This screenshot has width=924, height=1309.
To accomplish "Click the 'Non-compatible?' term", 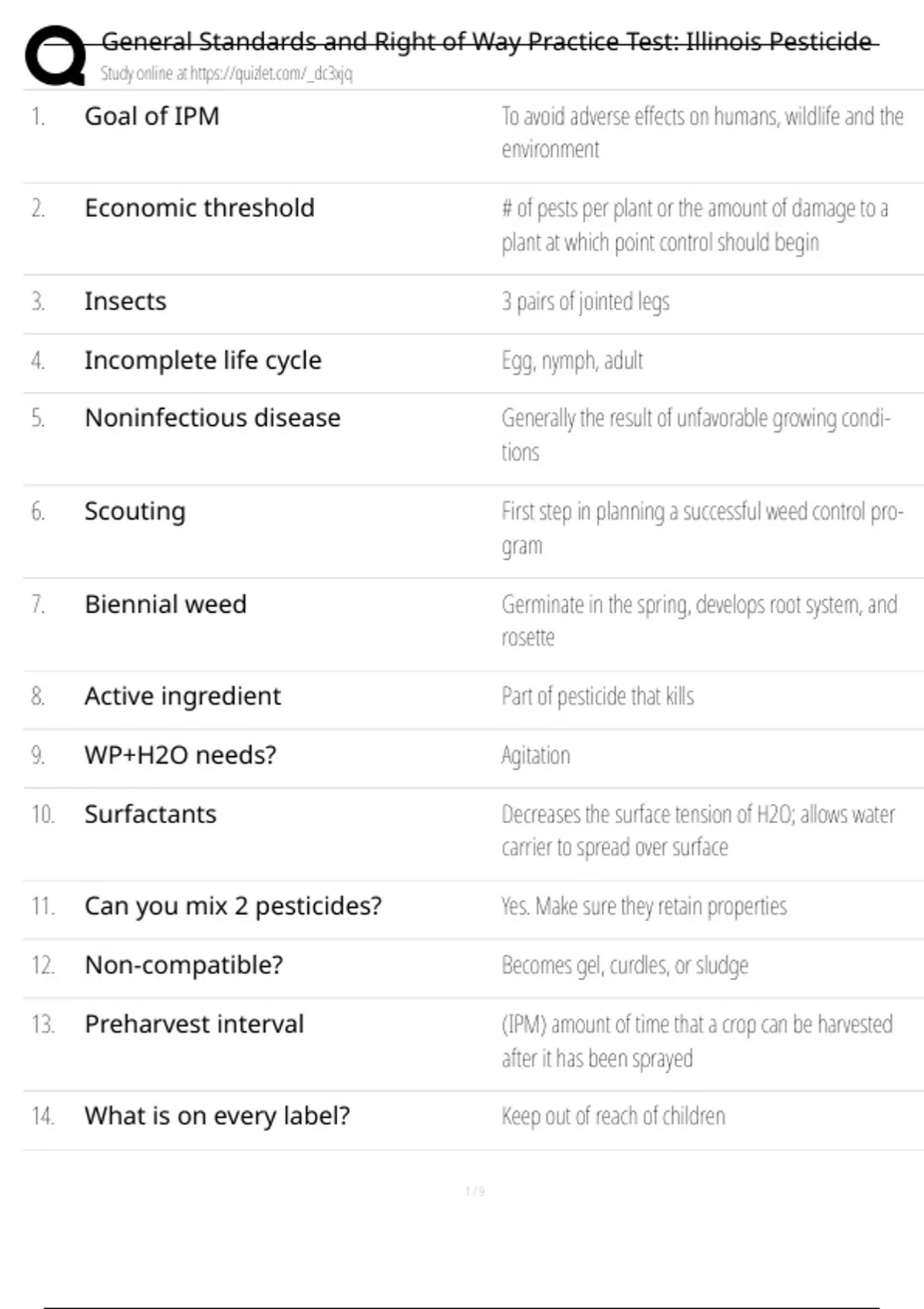I will pyautogui.click(x=184, y=965).
